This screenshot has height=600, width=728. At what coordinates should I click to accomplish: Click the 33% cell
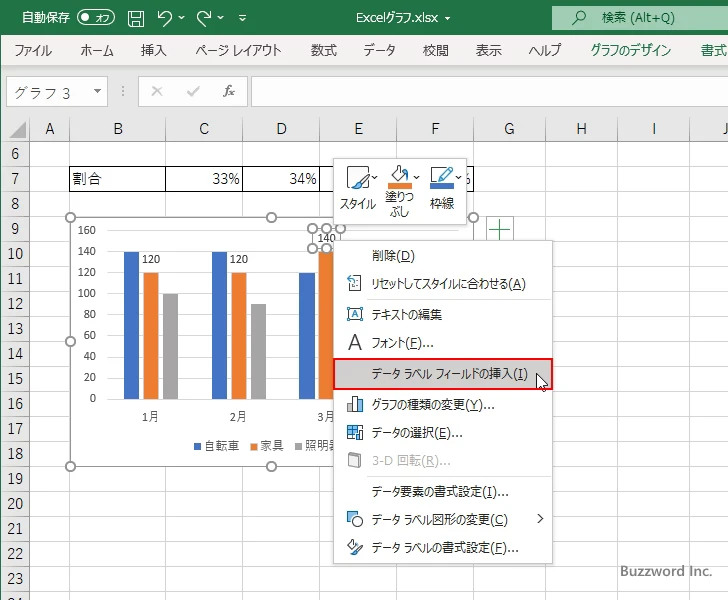tap(204, 179)
